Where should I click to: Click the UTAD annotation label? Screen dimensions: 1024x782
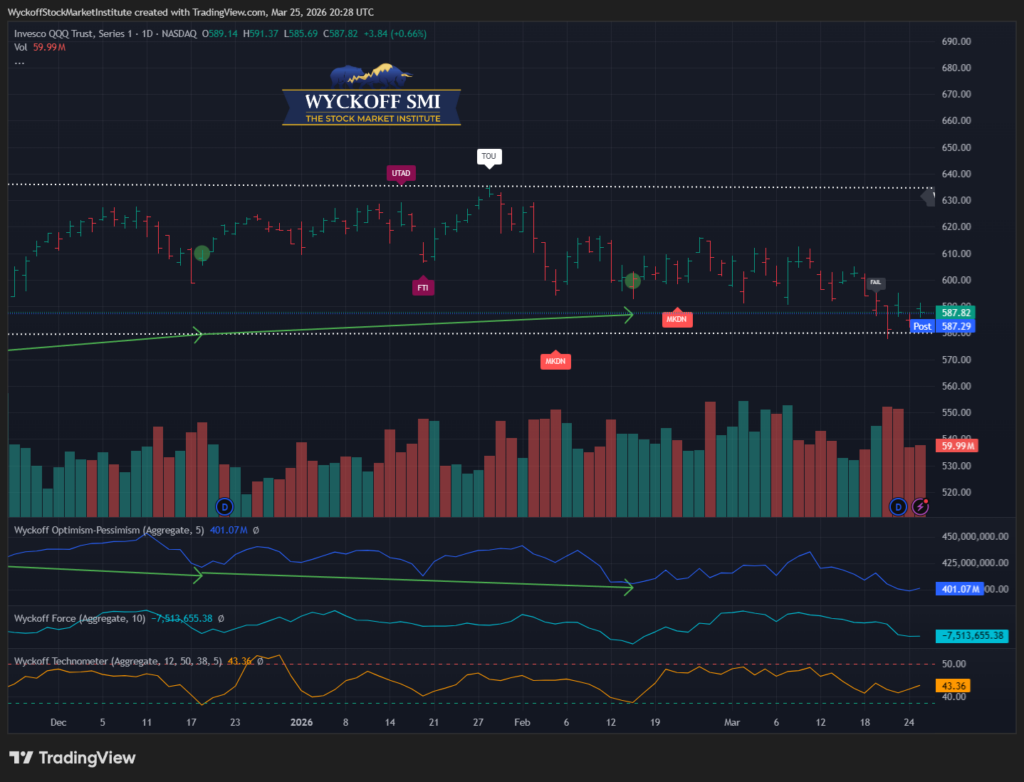pyautogui.click(x=401, y=173)
